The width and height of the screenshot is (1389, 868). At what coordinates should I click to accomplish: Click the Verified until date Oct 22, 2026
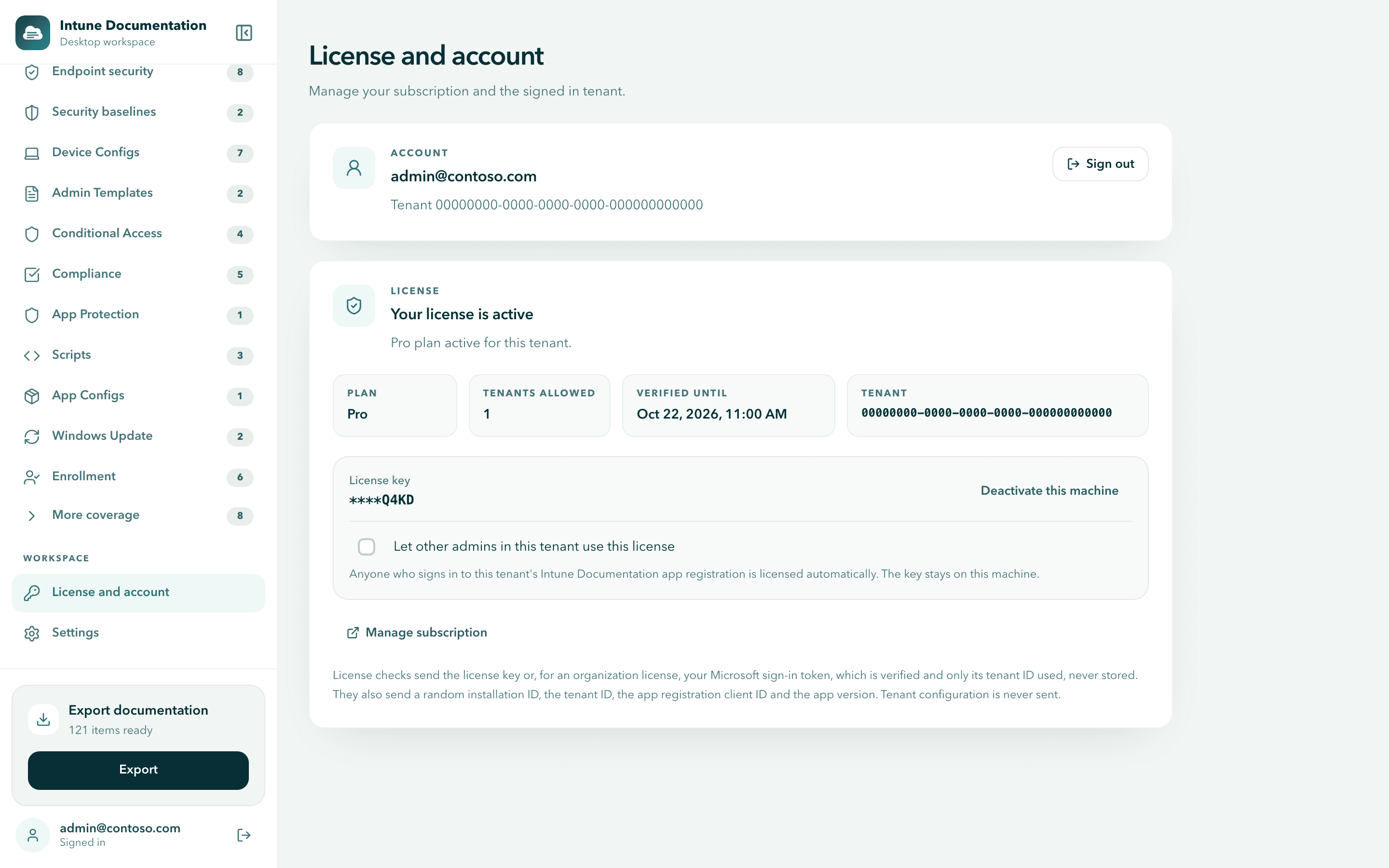coord(712,414)
